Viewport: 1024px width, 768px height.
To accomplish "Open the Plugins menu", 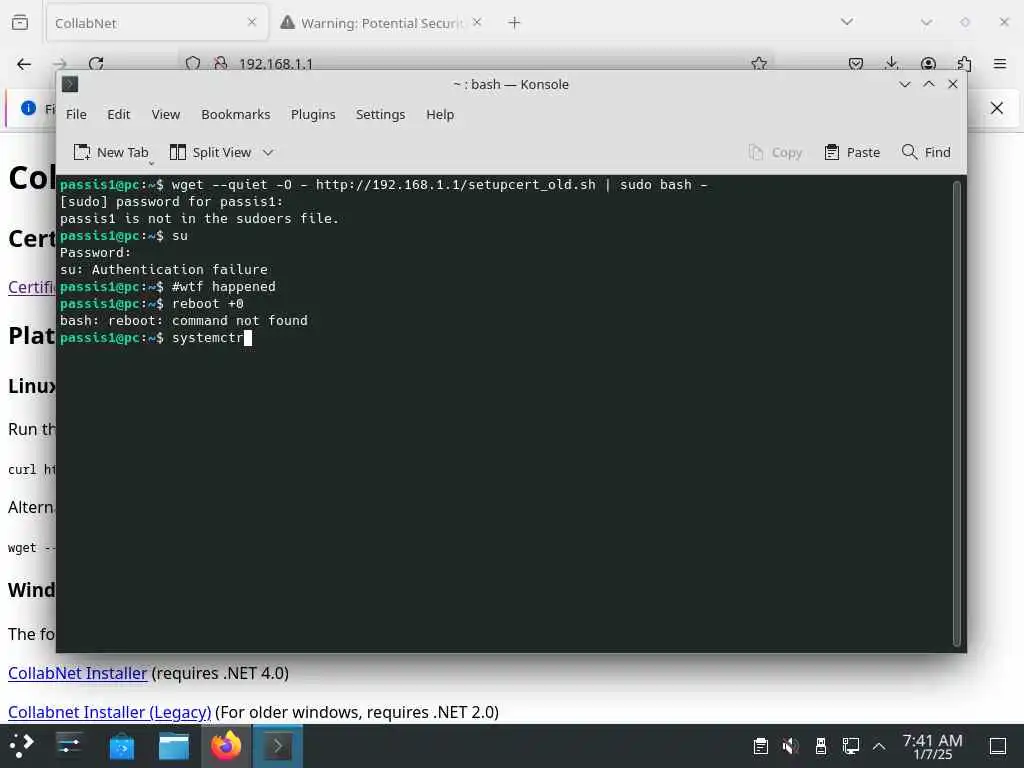I will pos(313,114).
